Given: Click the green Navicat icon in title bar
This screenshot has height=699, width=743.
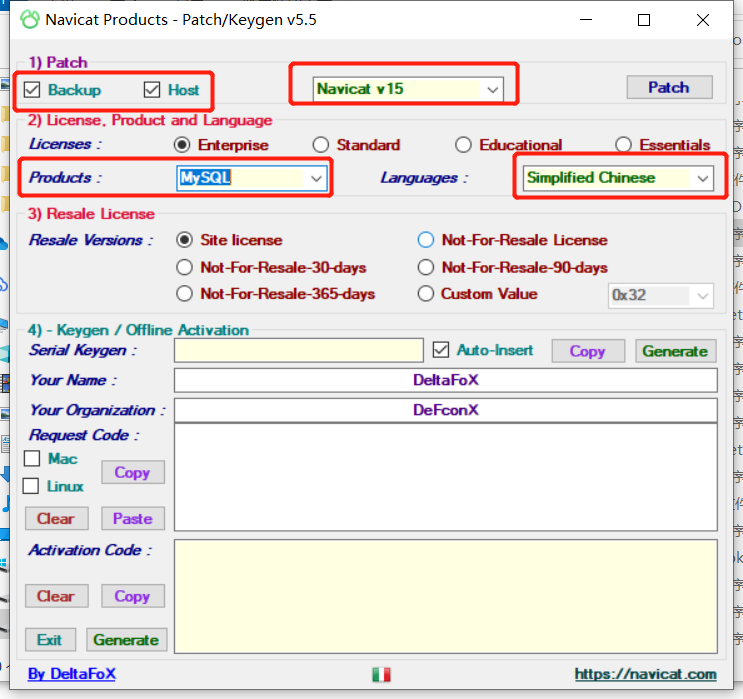Looking at the screenshot, I should [30, 20].
